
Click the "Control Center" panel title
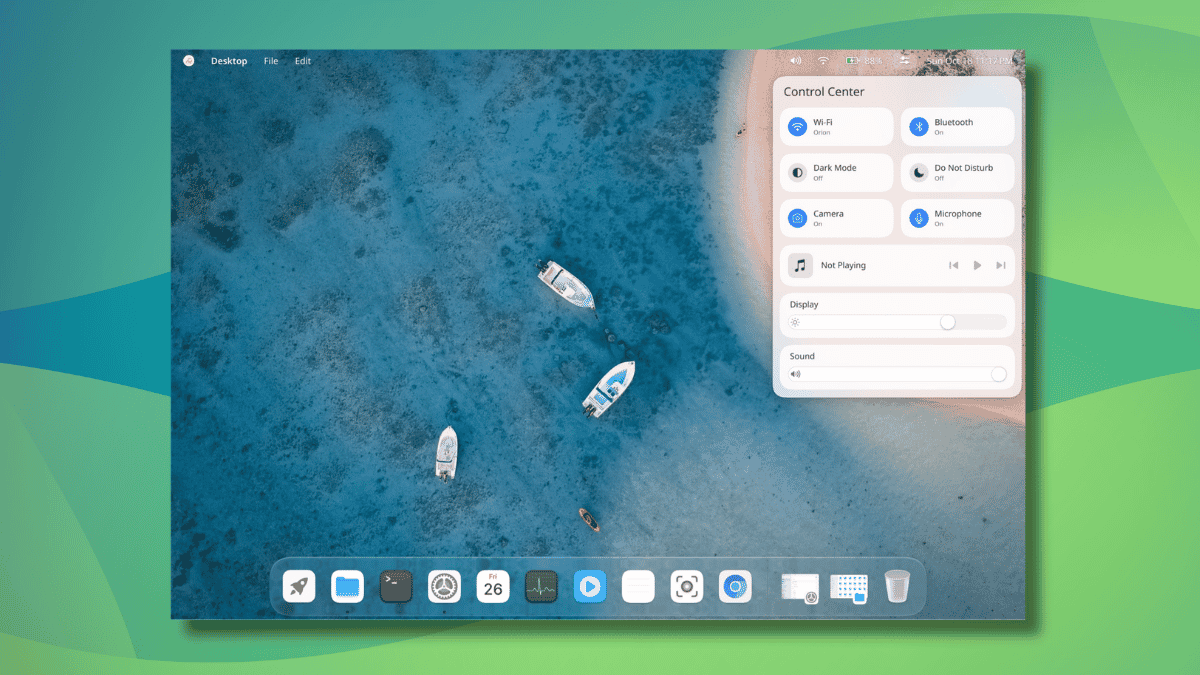coord(824,92)
